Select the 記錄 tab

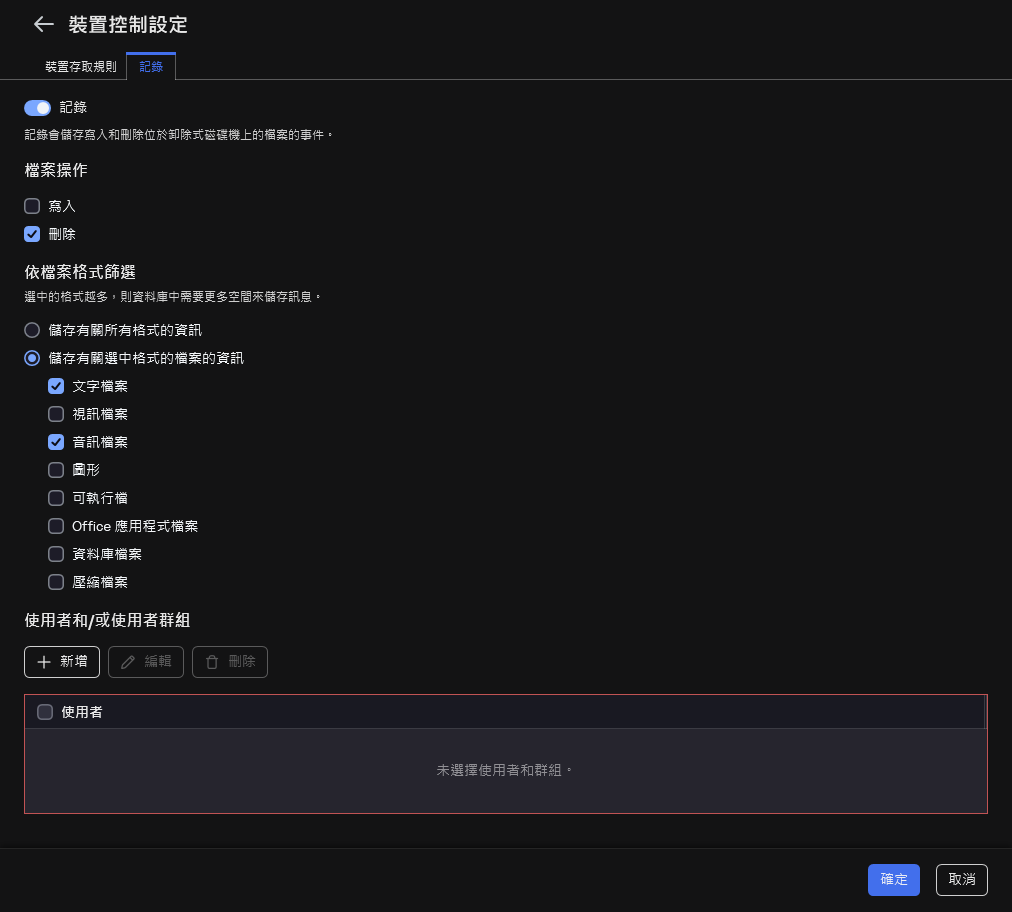[151, 66]
